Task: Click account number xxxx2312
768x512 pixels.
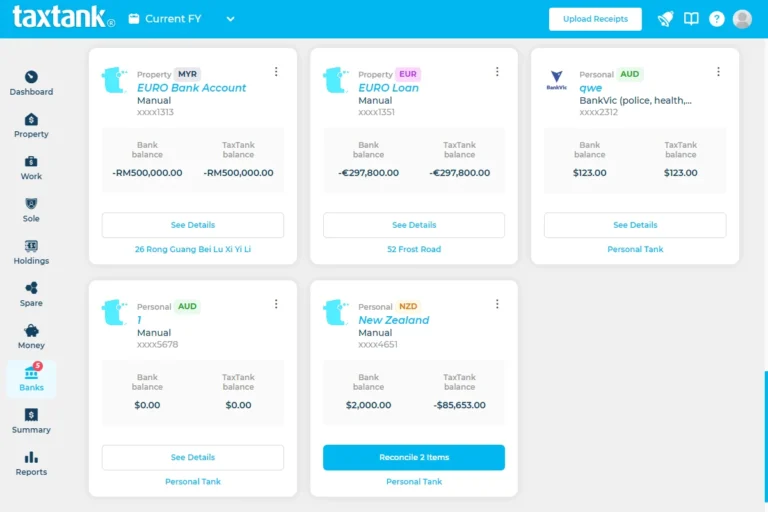Action: click(599, 112)
